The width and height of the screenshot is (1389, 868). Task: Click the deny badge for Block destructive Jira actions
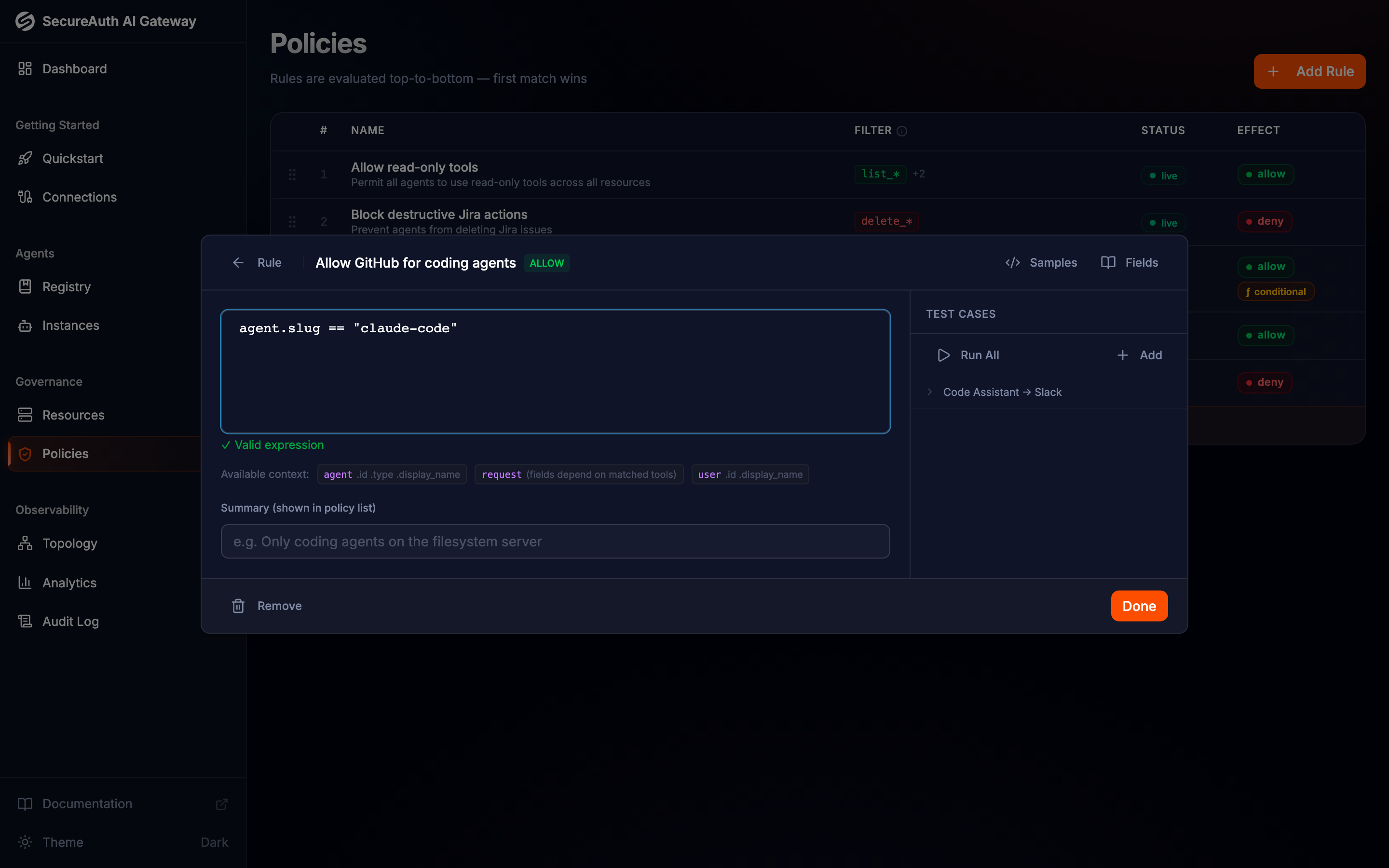point(1265,221)
